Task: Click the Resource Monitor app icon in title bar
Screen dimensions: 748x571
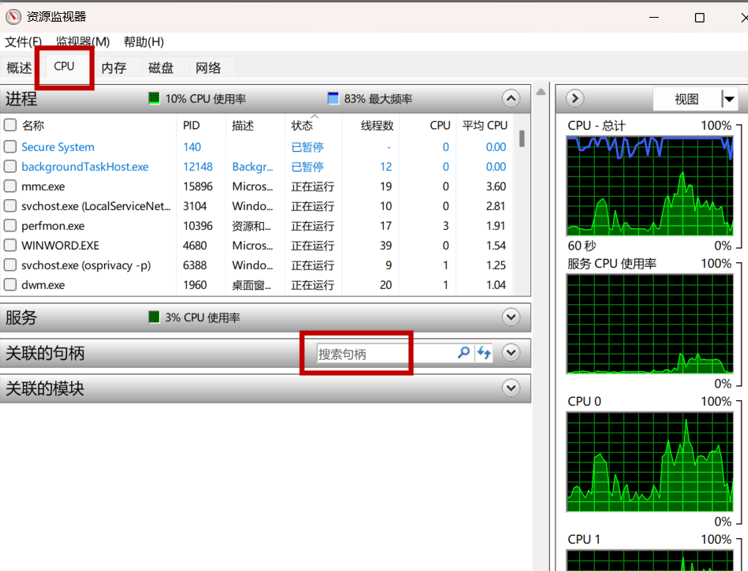Action: tap(13, 17)
